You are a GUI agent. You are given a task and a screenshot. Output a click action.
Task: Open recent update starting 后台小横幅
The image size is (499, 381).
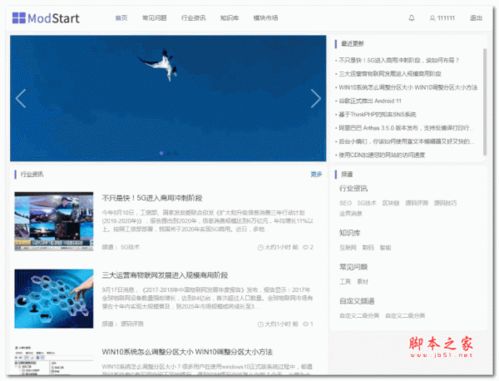(x=405, y=141)
